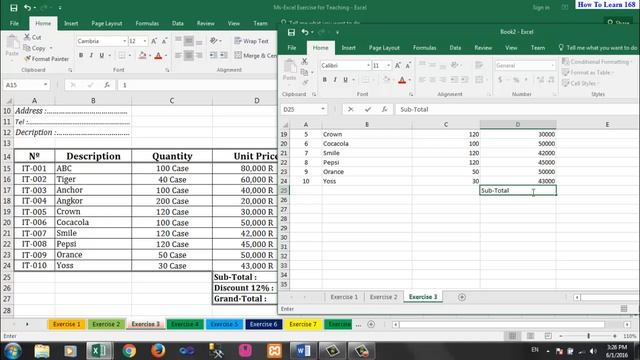Image resolution: width=640 pixels, height=360 pixels.
Task: Open General number format dropdown in Book2
Action: point(553,65)
